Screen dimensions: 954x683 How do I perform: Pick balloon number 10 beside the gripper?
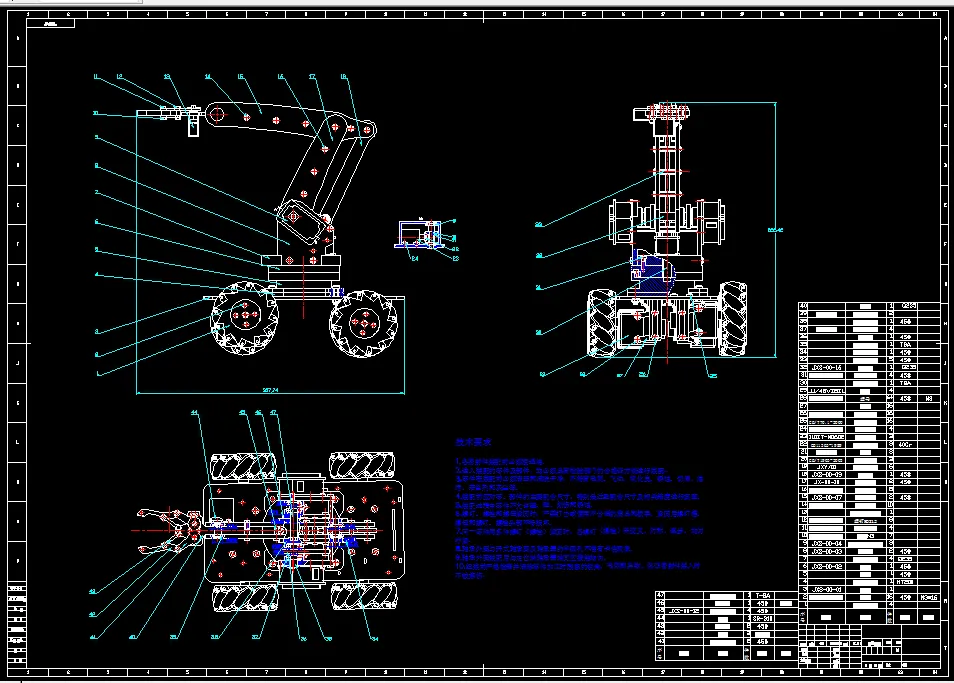(96, 113)
